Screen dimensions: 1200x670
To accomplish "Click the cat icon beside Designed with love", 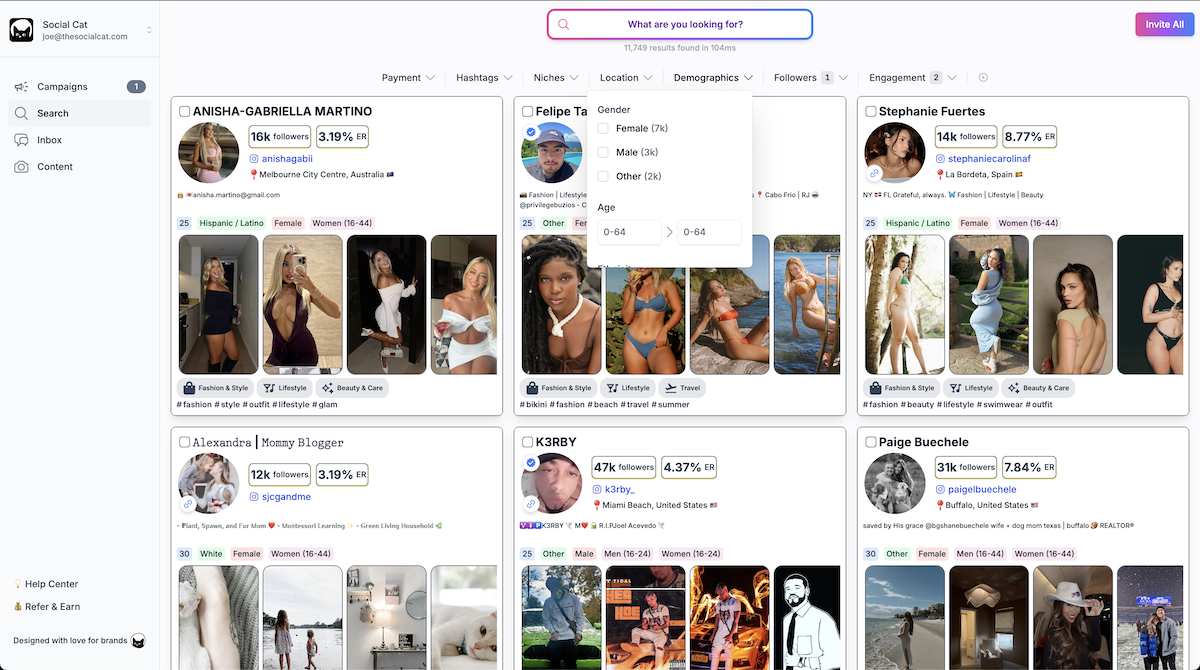I will (x=138, y=641).
